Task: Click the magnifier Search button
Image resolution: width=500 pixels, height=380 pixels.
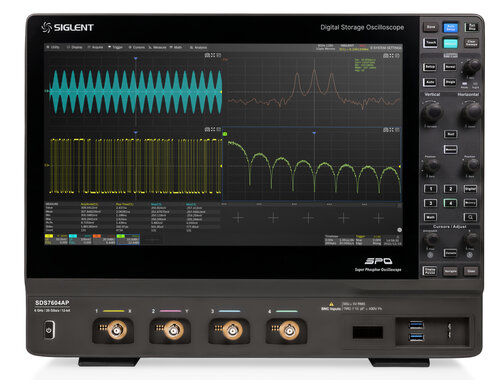Action: (x=470, y=217)
